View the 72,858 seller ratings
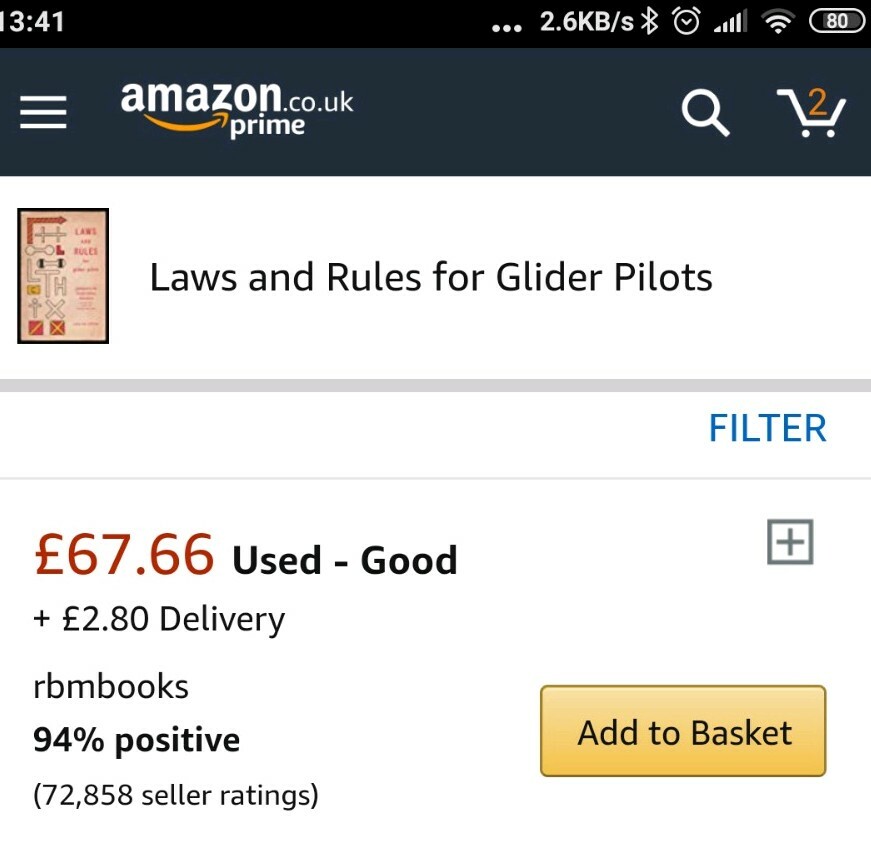The width and height of the screenshot is (871, 868). [x=177, y=795]
